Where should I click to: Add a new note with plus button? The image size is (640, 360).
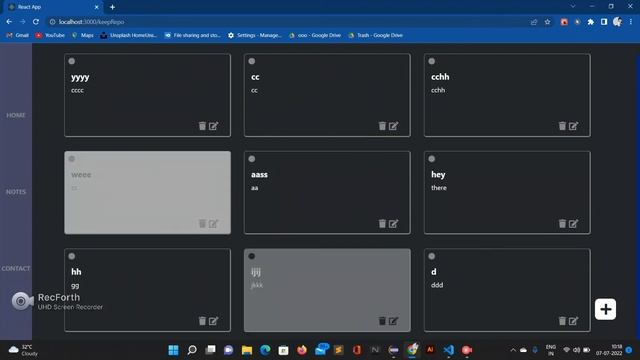point(605,309)
